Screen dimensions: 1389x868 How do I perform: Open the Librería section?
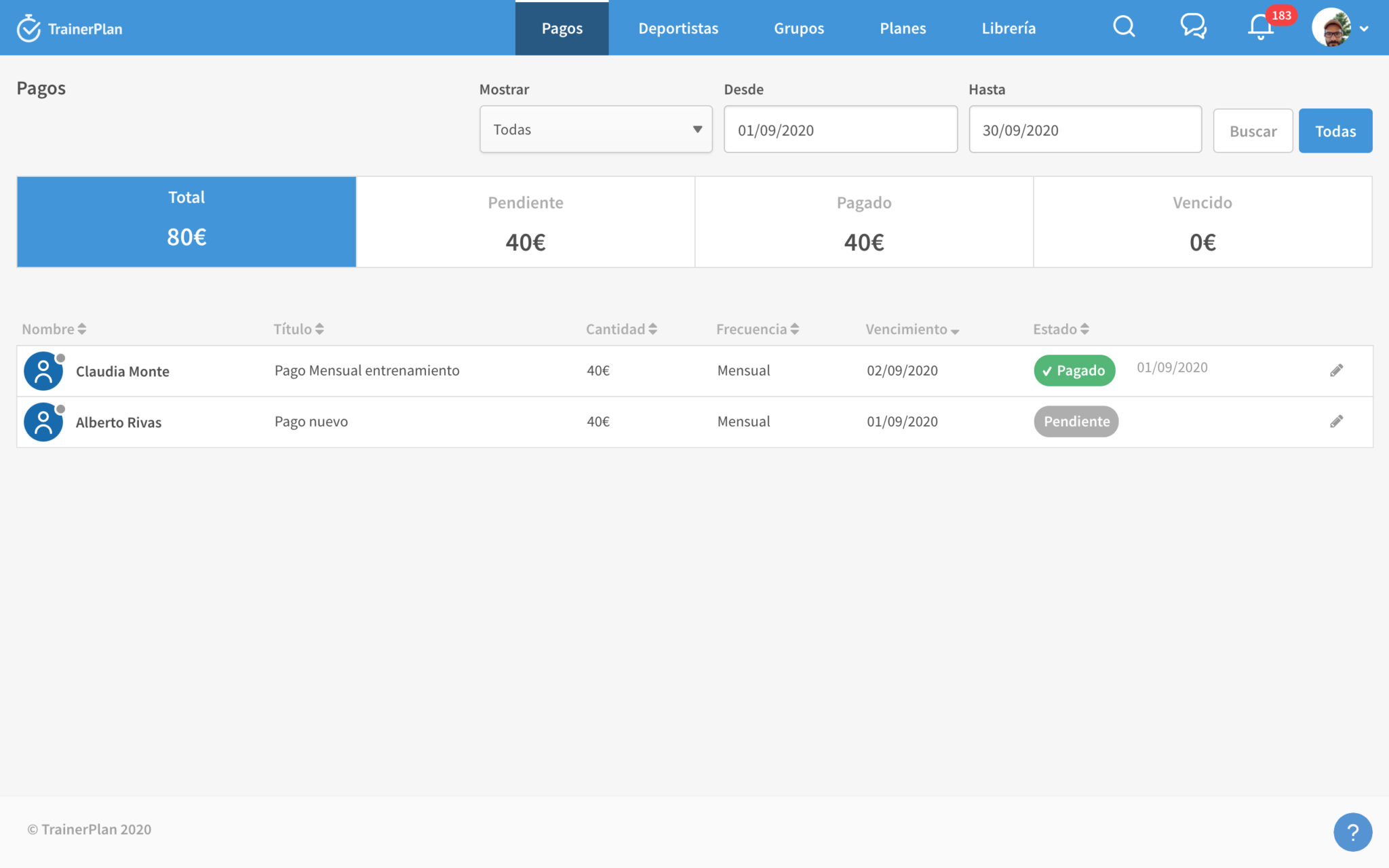(x=1008, y=28)
